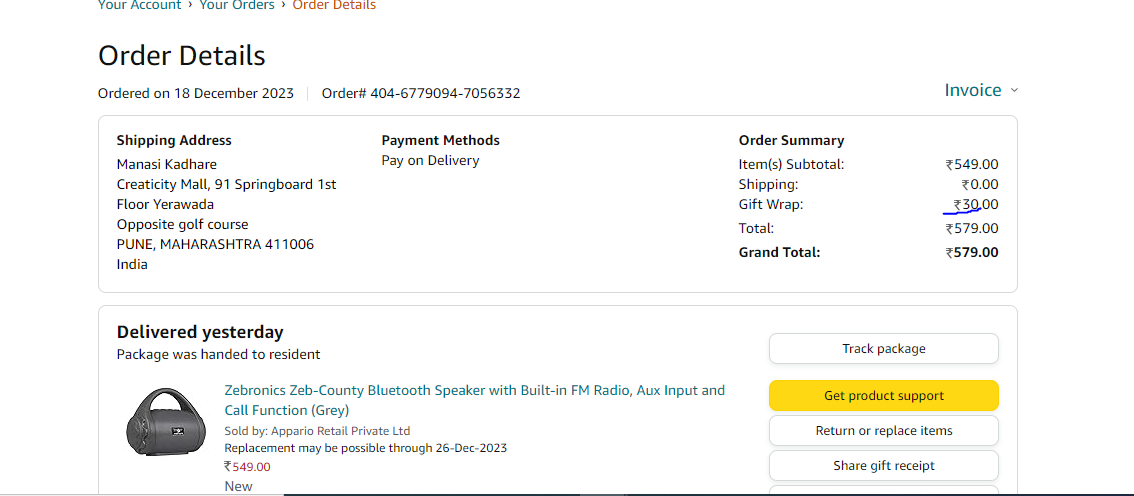Click the chevron next to Invoice
The width and height of the screenshot is (1134, 496).
pos(1014,91)
